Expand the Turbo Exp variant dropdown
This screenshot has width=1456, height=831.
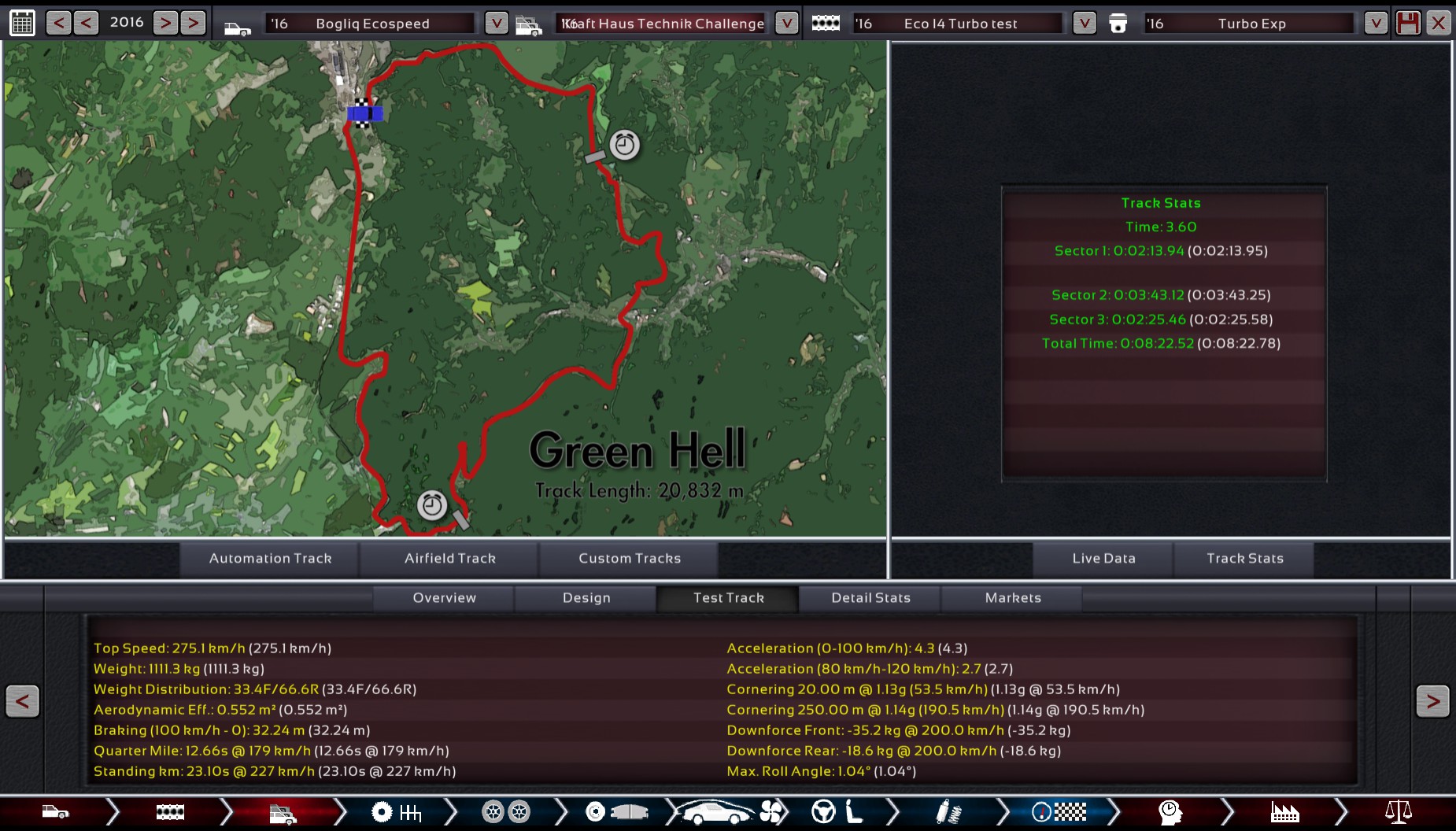tap(1376, 23)
